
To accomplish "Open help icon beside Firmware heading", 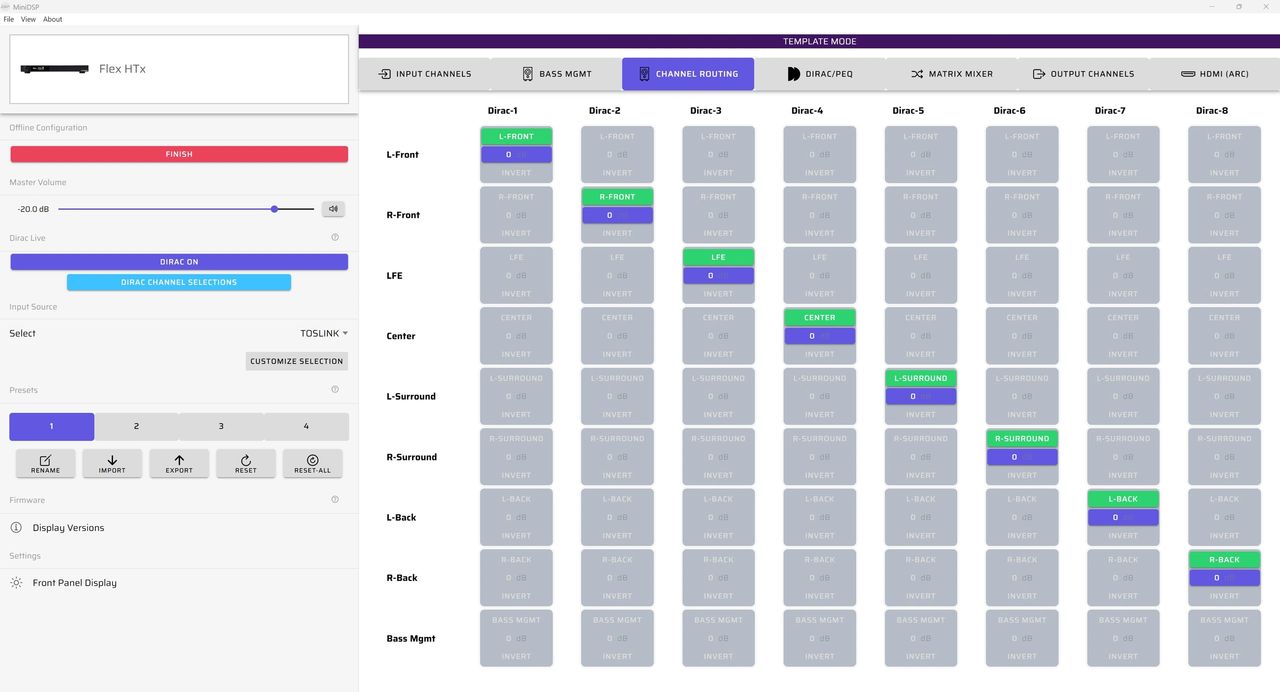I will (335, 500).
